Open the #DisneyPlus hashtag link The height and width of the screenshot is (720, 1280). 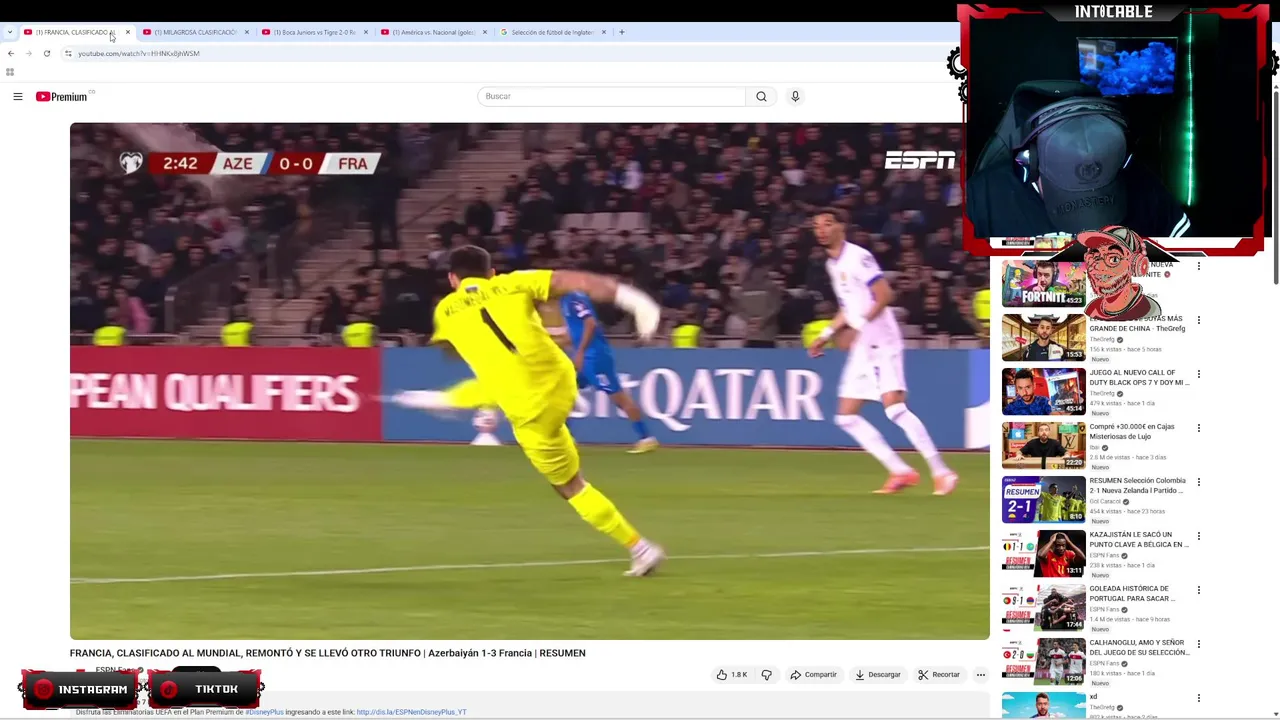[x=264, y=712]
